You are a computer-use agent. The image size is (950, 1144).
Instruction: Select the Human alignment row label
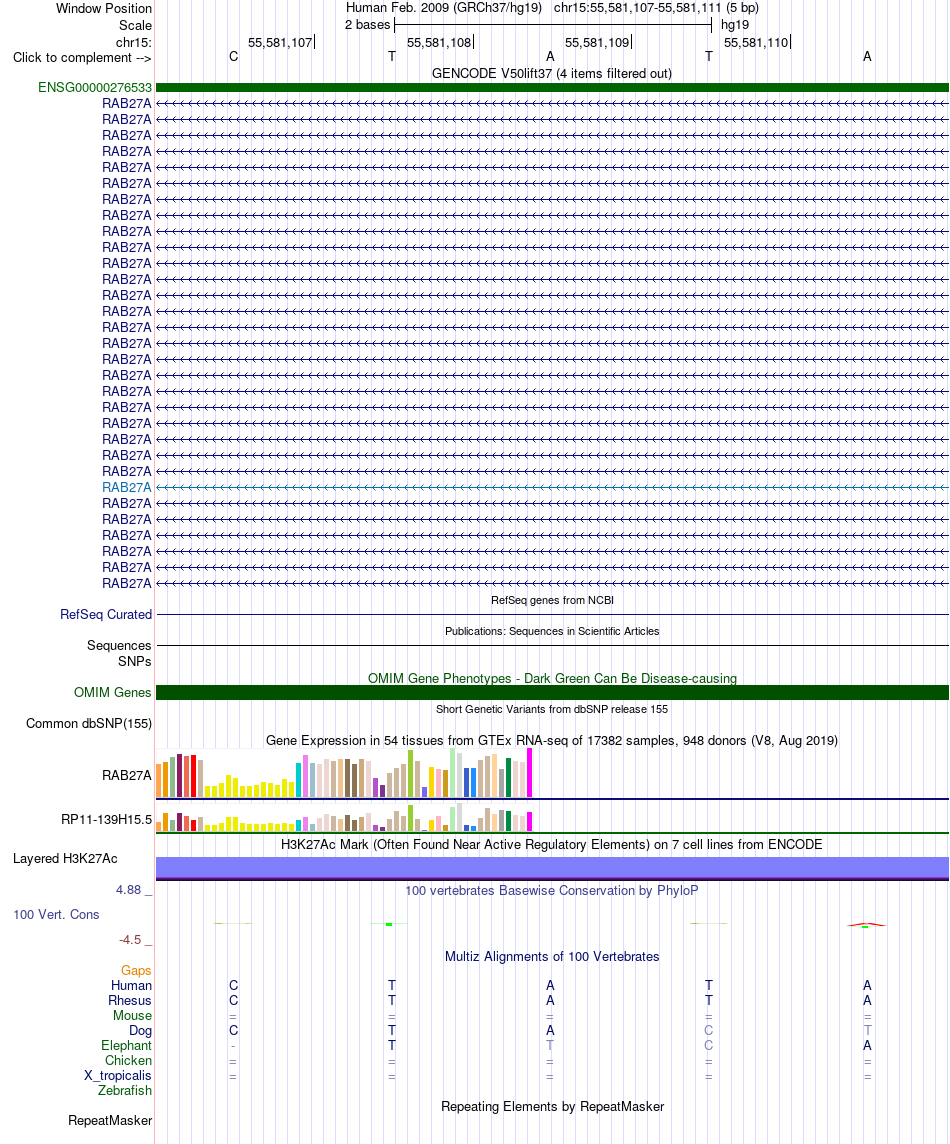(x=131, y=986)
